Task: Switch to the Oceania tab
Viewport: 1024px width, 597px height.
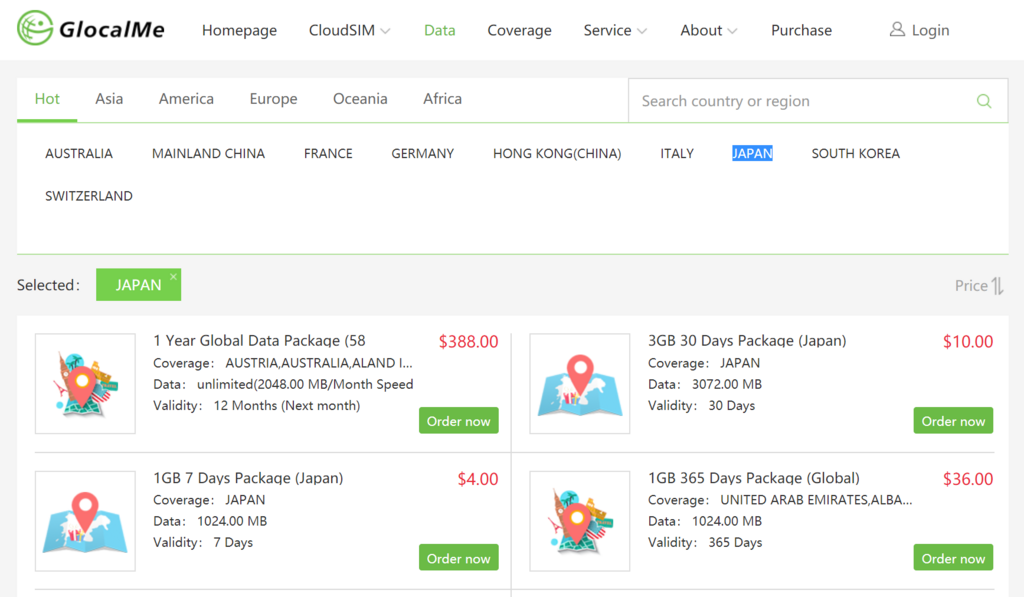Action: [x=360, y=99]
